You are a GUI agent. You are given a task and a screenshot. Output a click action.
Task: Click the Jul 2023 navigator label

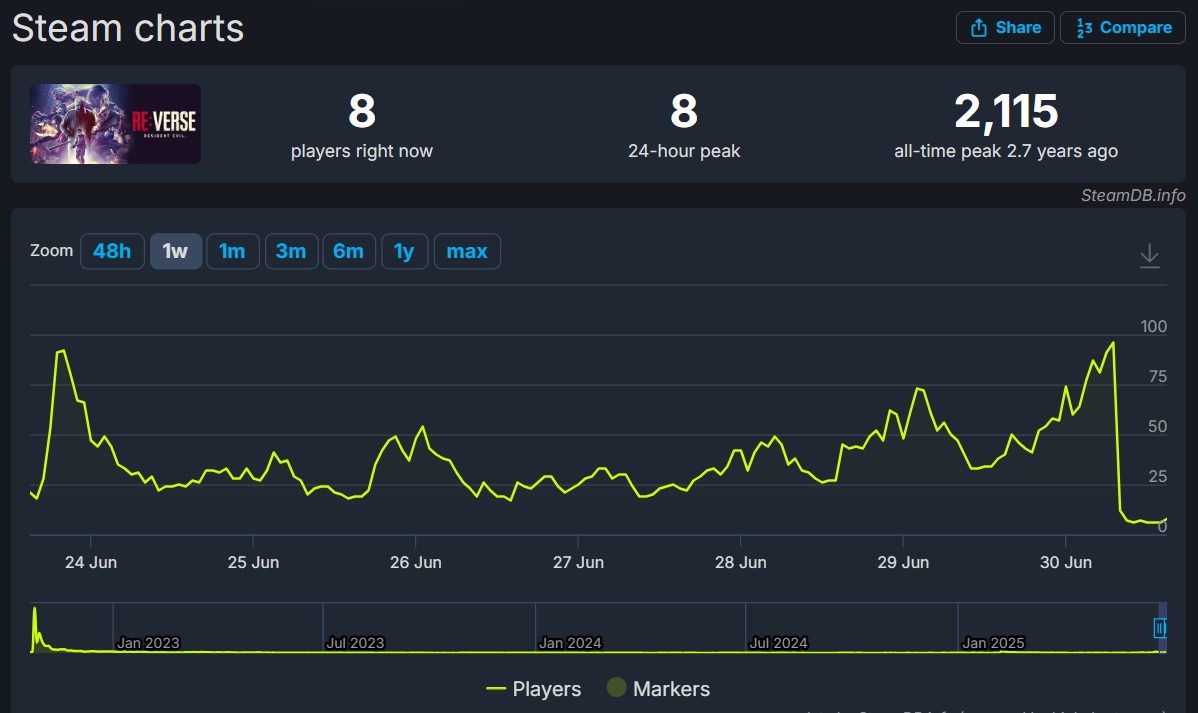tap(355, 643)
